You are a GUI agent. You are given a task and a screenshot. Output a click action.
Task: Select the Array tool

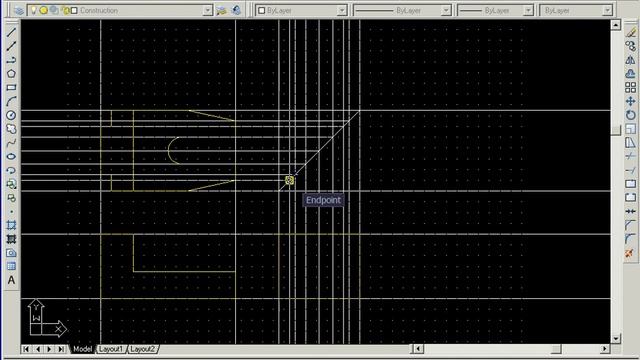tap(630, 87)
